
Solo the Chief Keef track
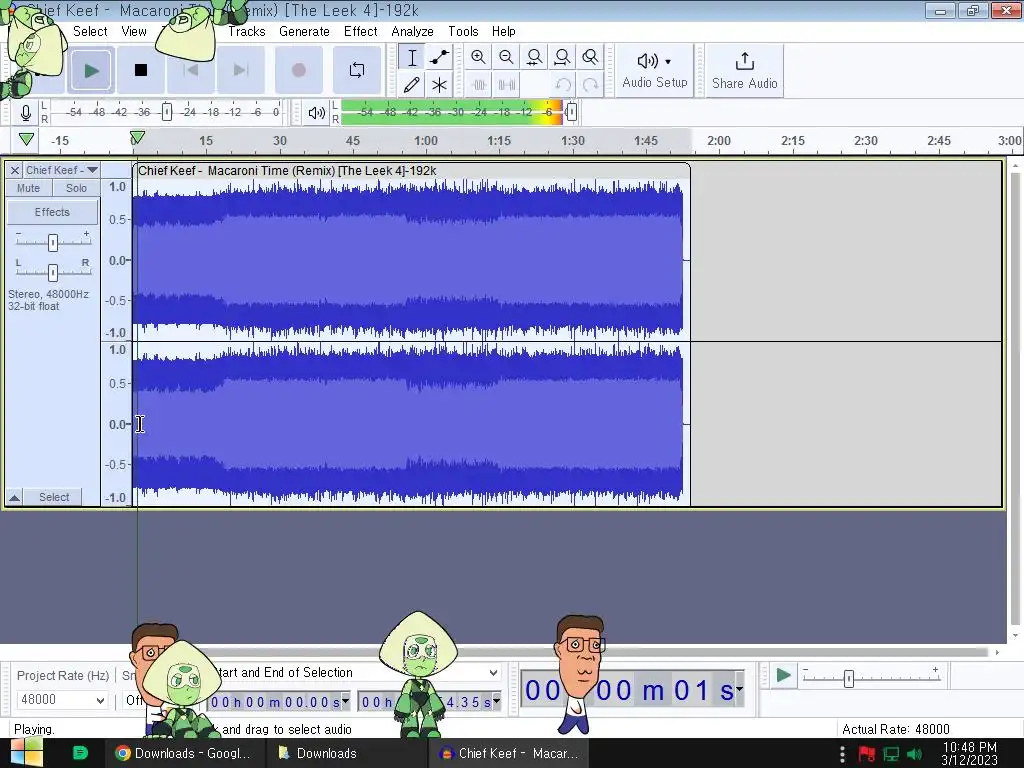(x=76, y=188)
